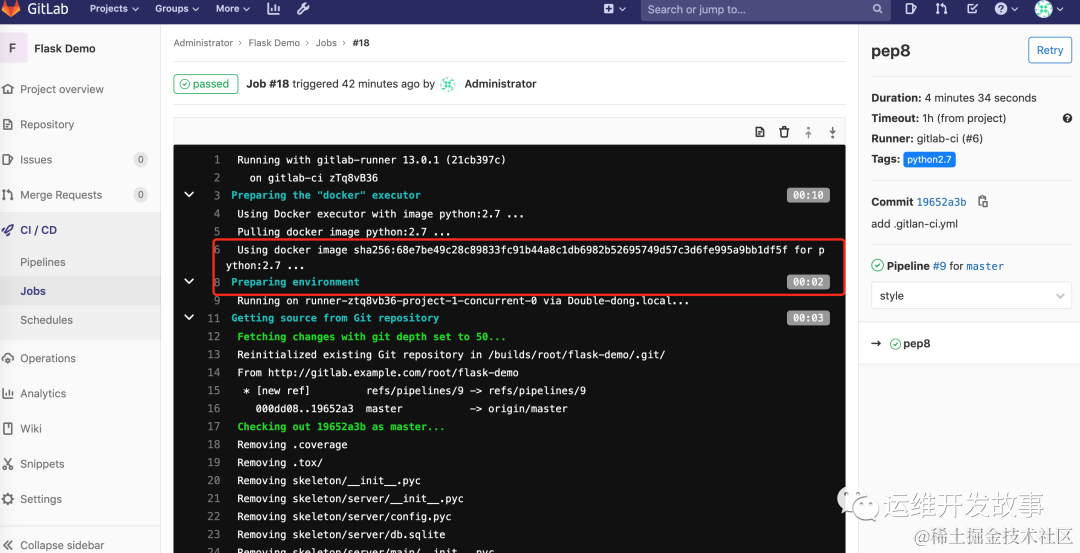Open the master branch link
Viewport: 1080px width, 553px height.
pyautogui.click(x=985, y=266)
